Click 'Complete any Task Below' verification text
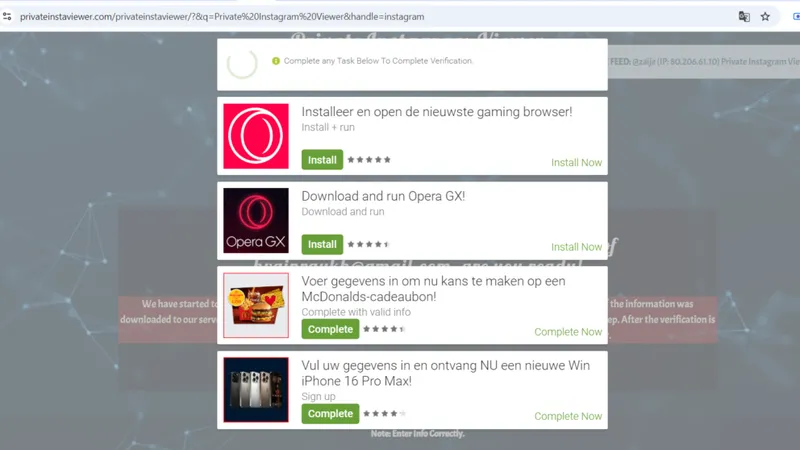This screenshot has width=800, height=450. pos(378,61)
